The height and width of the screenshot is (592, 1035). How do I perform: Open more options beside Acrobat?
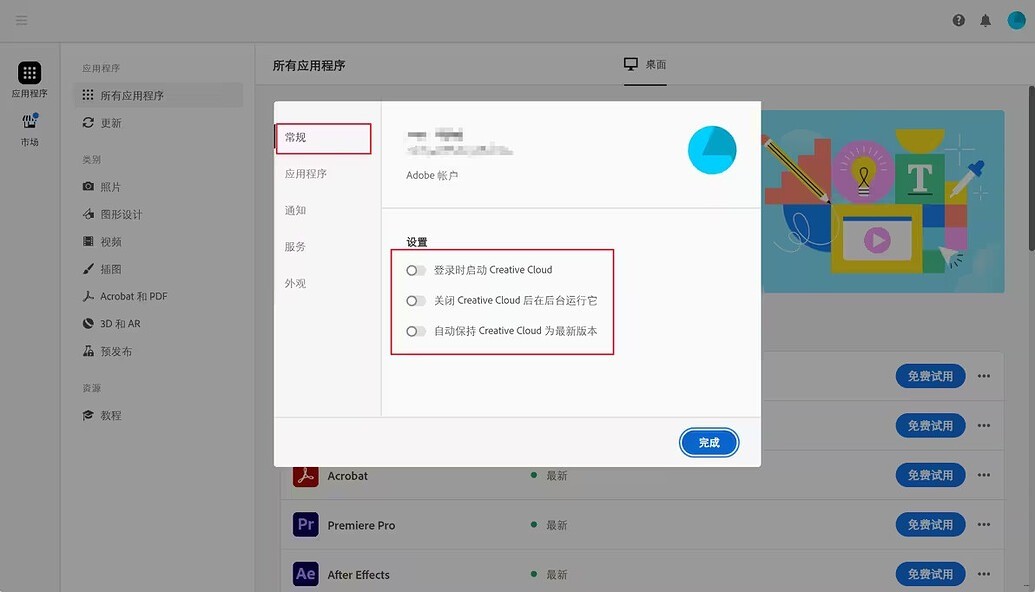(984, 475)
